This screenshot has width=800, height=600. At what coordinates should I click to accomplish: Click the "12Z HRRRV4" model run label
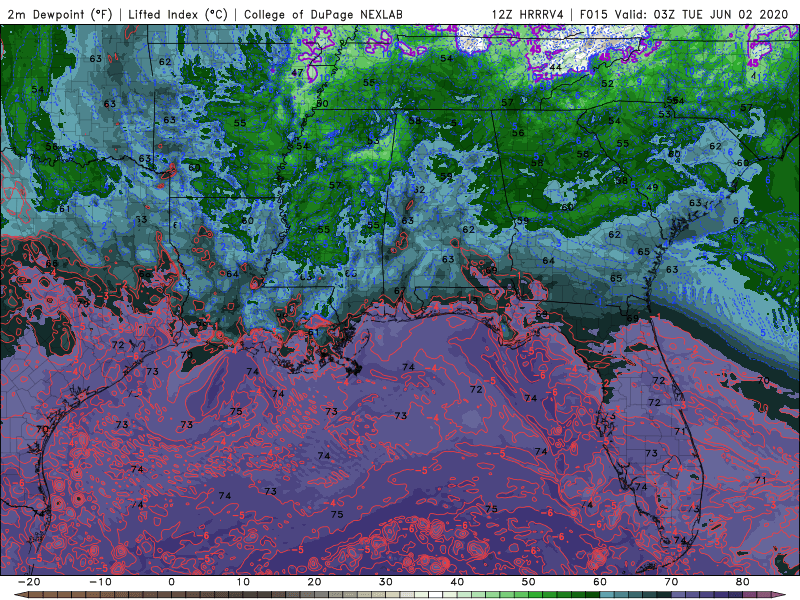coord(528,14)
